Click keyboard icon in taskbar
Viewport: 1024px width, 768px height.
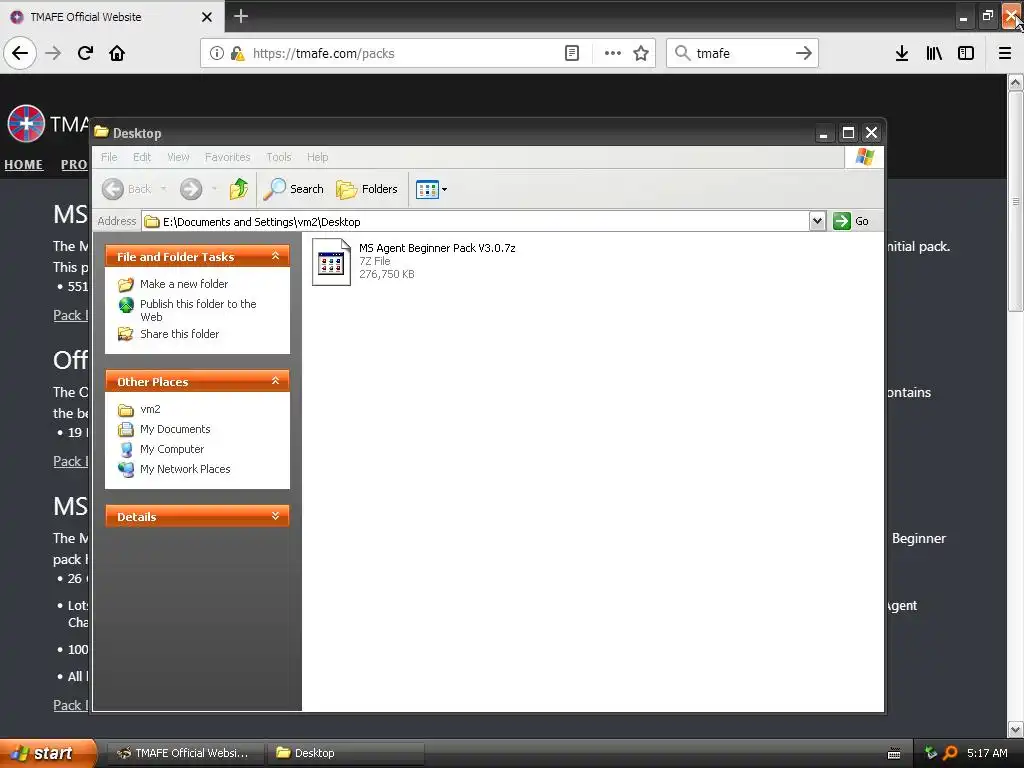tap(894, 754)
